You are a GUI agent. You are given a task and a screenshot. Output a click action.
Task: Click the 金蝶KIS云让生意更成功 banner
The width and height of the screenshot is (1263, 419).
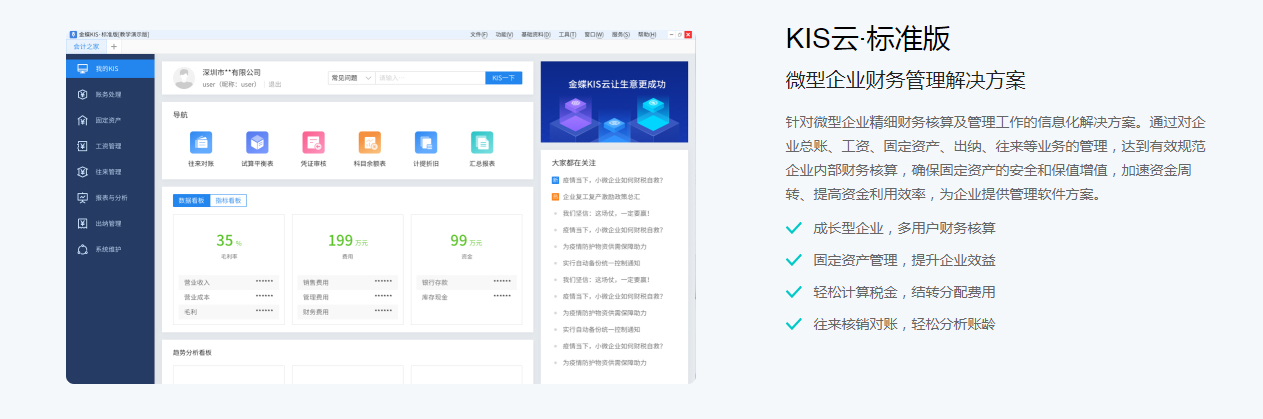pos(614,101)
